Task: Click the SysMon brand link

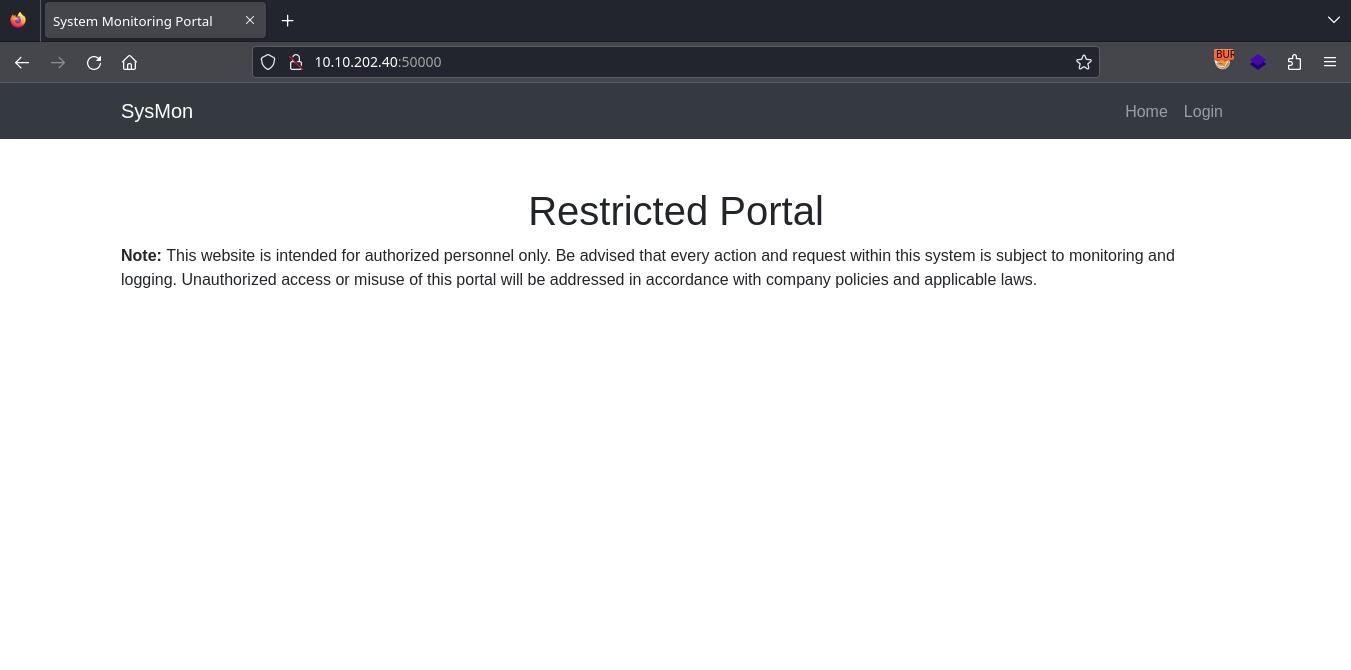Action: (x=157, y=111)
